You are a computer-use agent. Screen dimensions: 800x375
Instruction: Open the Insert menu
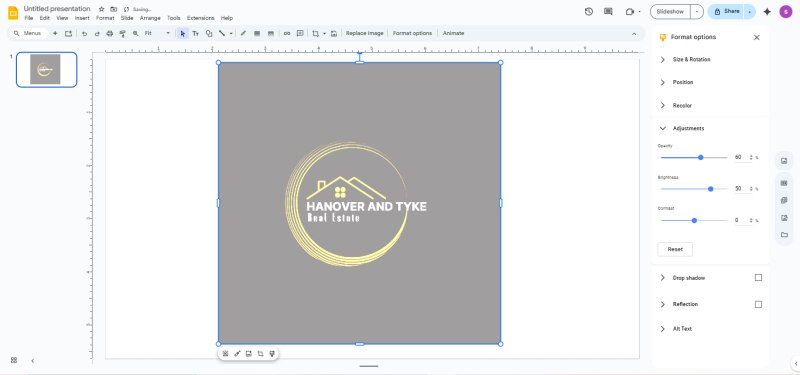click(x=82, y=18)
